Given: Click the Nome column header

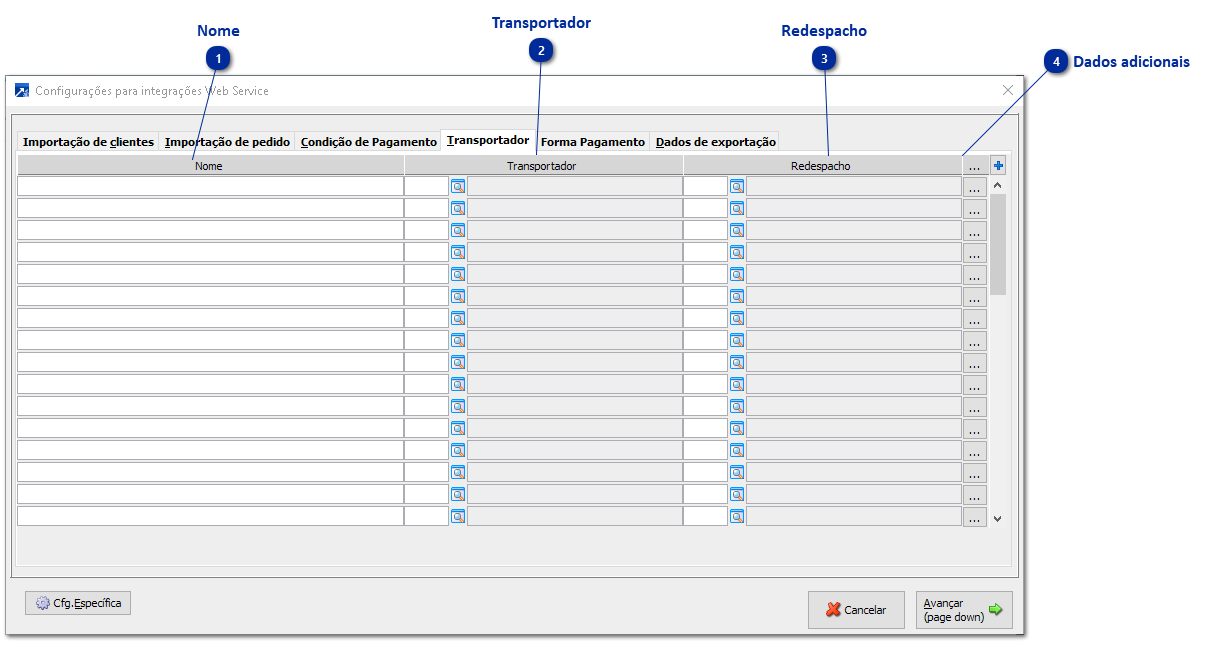Looking at the screenshot, I should (210, 165).
